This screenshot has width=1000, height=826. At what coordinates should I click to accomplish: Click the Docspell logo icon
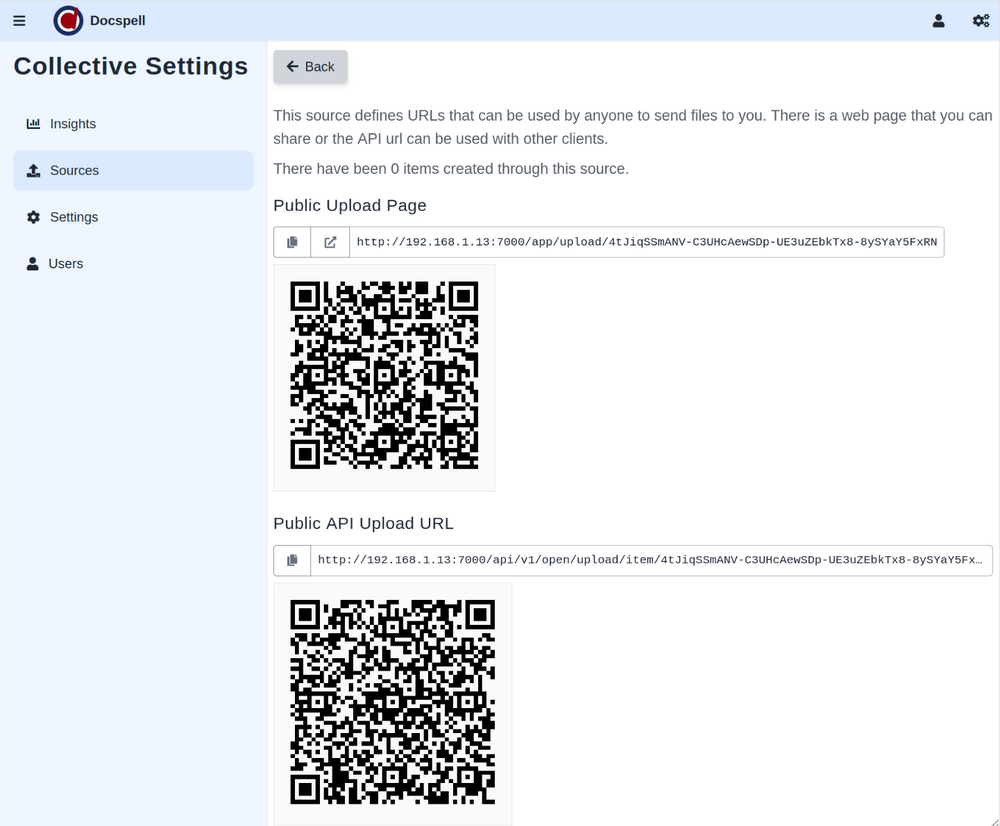click(x=68, y=20)
